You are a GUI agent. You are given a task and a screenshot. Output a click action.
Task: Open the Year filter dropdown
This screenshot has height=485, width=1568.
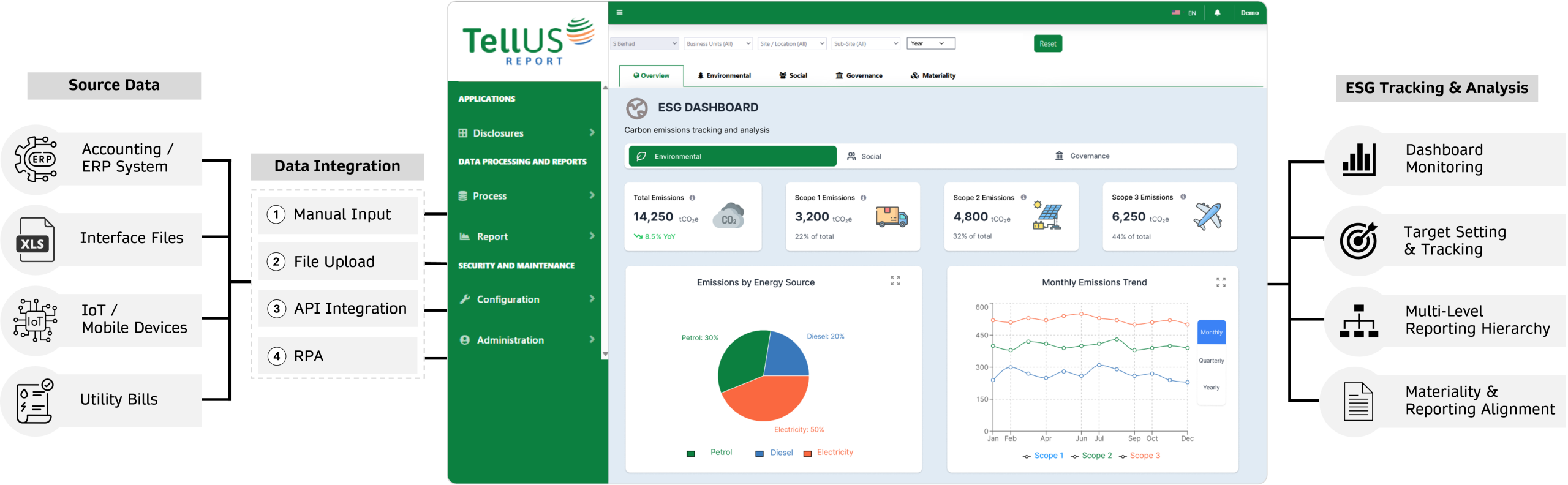point(930,43)
